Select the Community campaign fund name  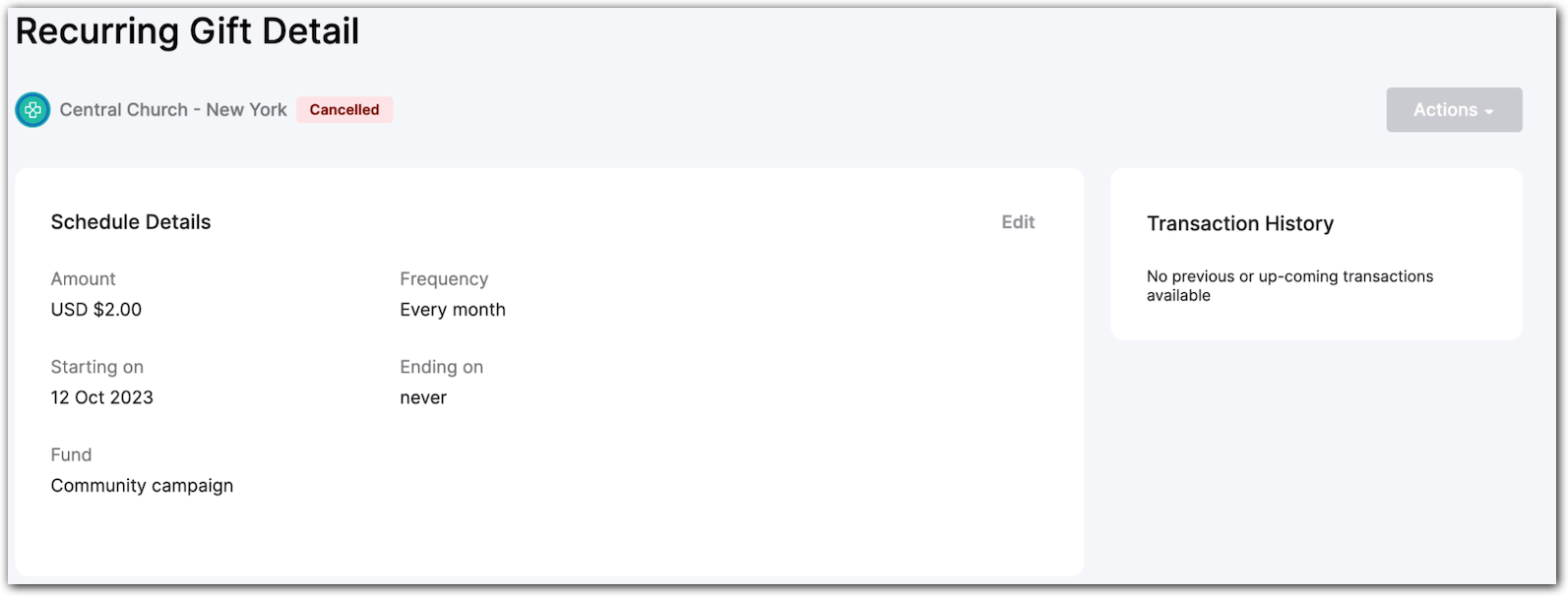tap(143, 485)
